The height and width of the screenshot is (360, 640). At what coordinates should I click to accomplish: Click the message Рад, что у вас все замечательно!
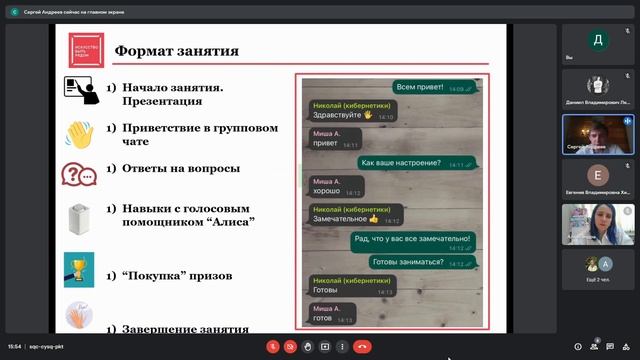(x=413, y=242)
